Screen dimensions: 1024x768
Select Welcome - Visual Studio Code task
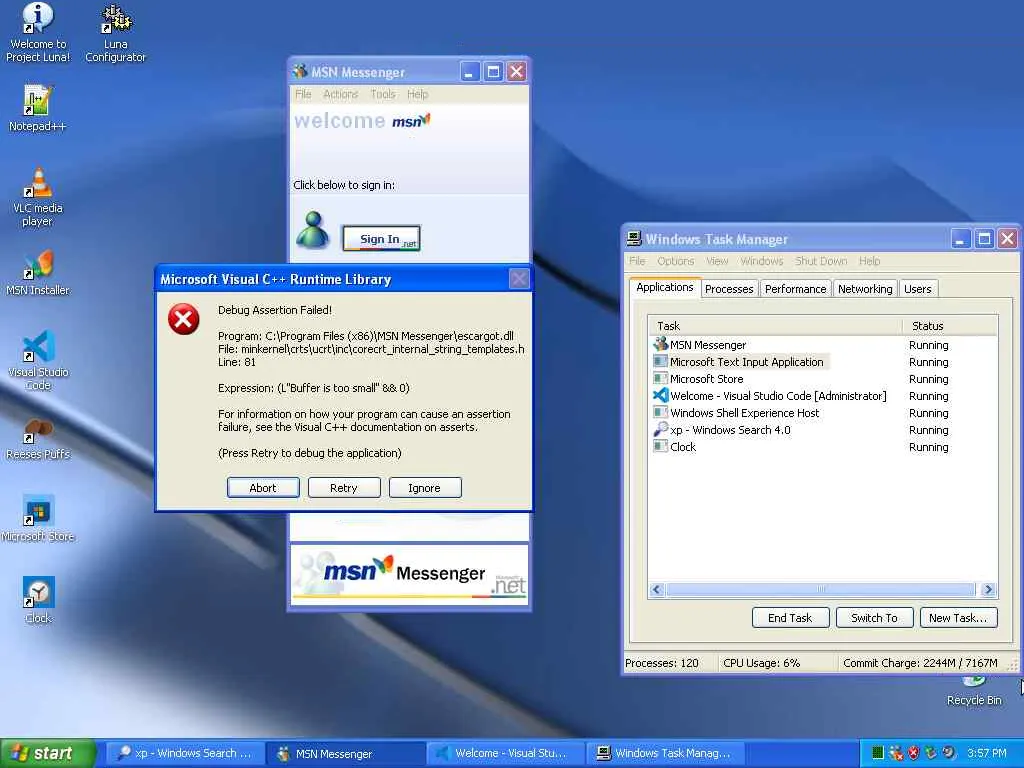(x=824, y=396)
